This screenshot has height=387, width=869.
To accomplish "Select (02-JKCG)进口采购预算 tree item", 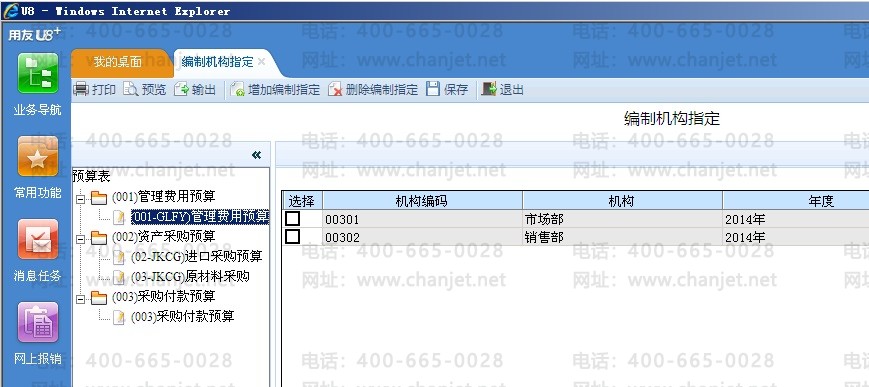I will [x=196, y=257].
